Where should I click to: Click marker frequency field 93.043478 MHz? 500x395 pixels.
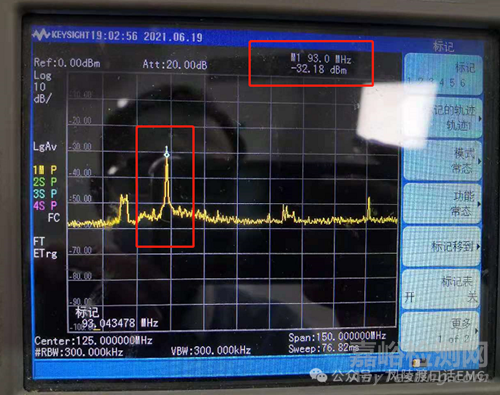[x=120, y=323]
